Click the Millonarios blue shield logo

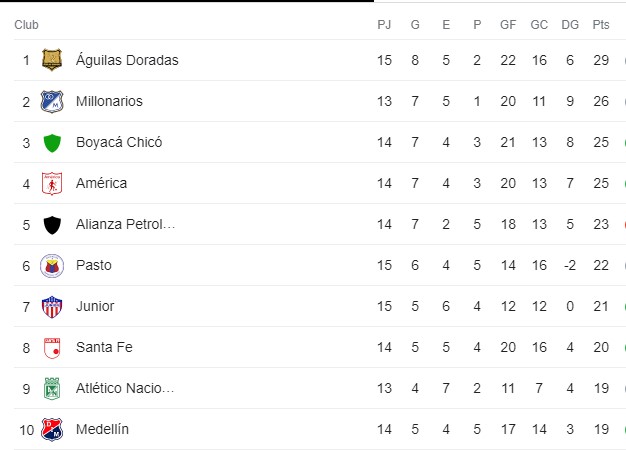(52, 101)
